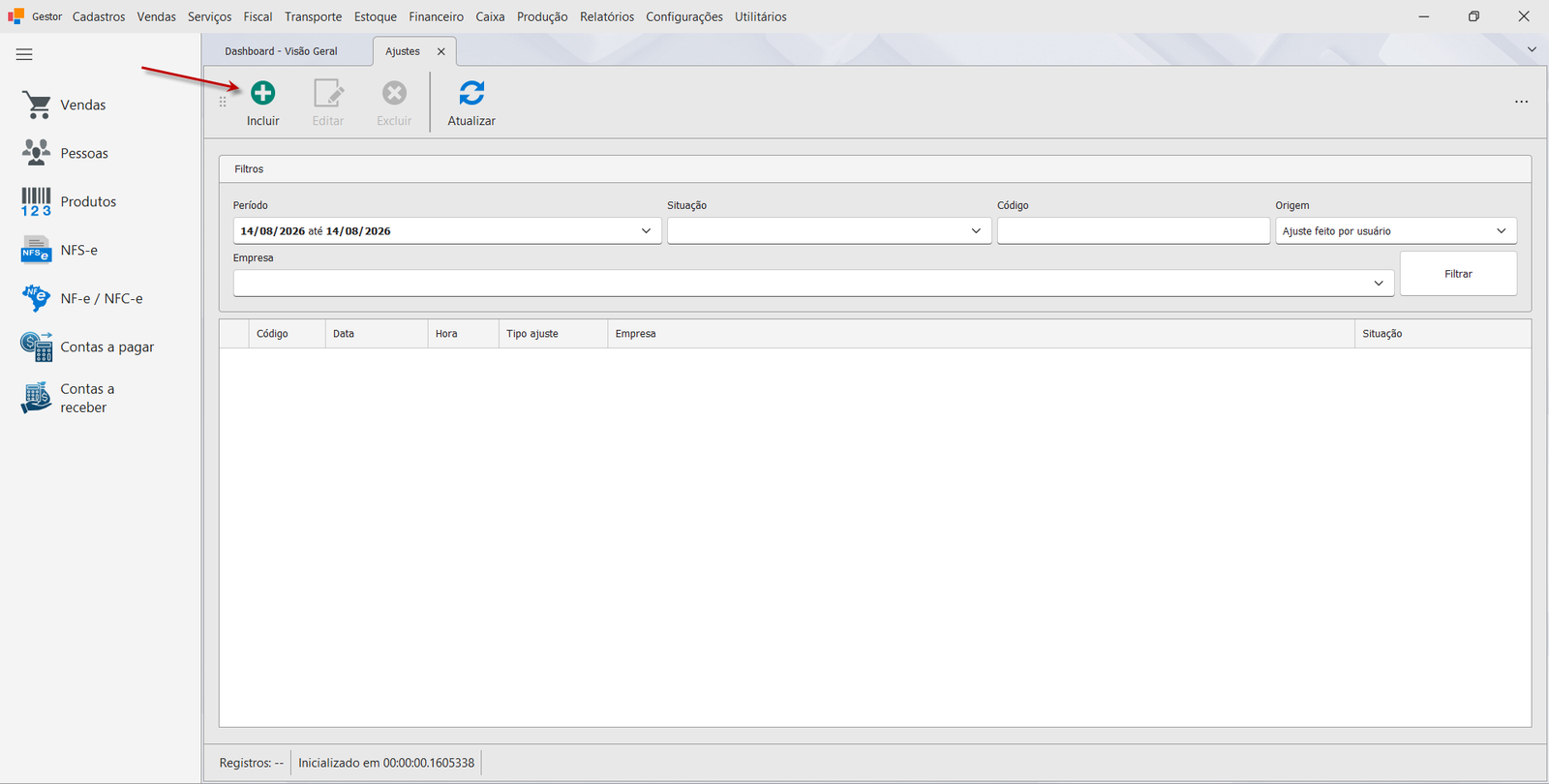
Task: Open the toolbar overflow three-dots menu
Action: click(x=1522, y=102)
